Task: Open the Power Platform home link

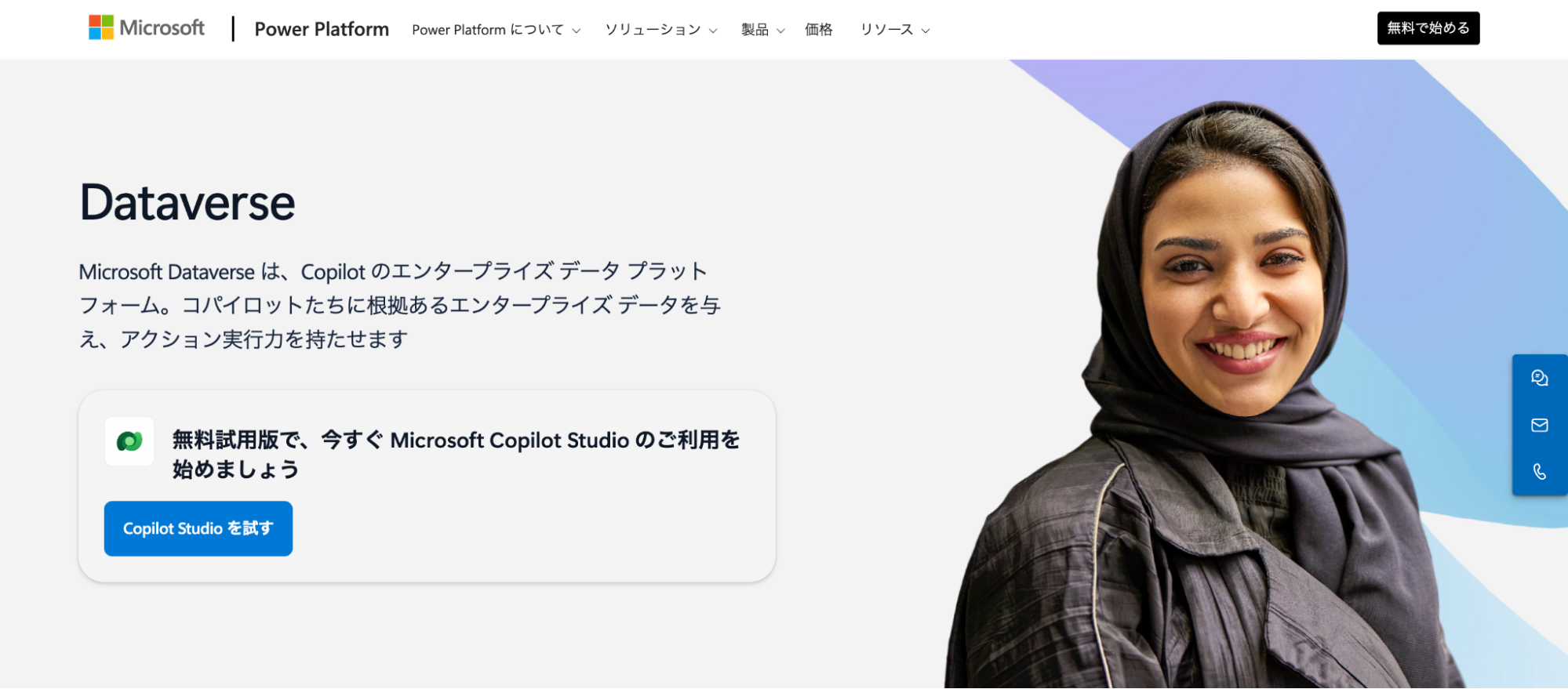Action: (322, 29)
